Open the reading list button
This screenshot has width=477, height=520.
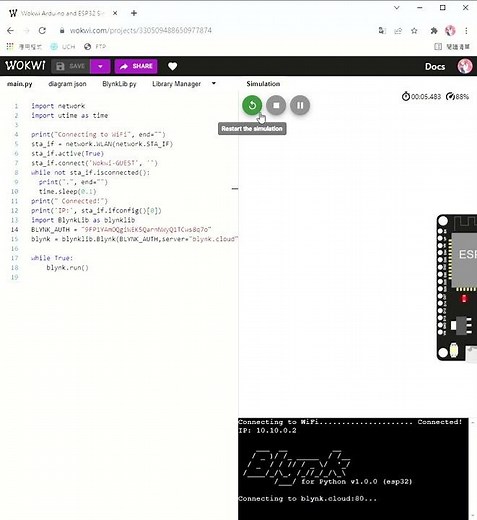452,47
